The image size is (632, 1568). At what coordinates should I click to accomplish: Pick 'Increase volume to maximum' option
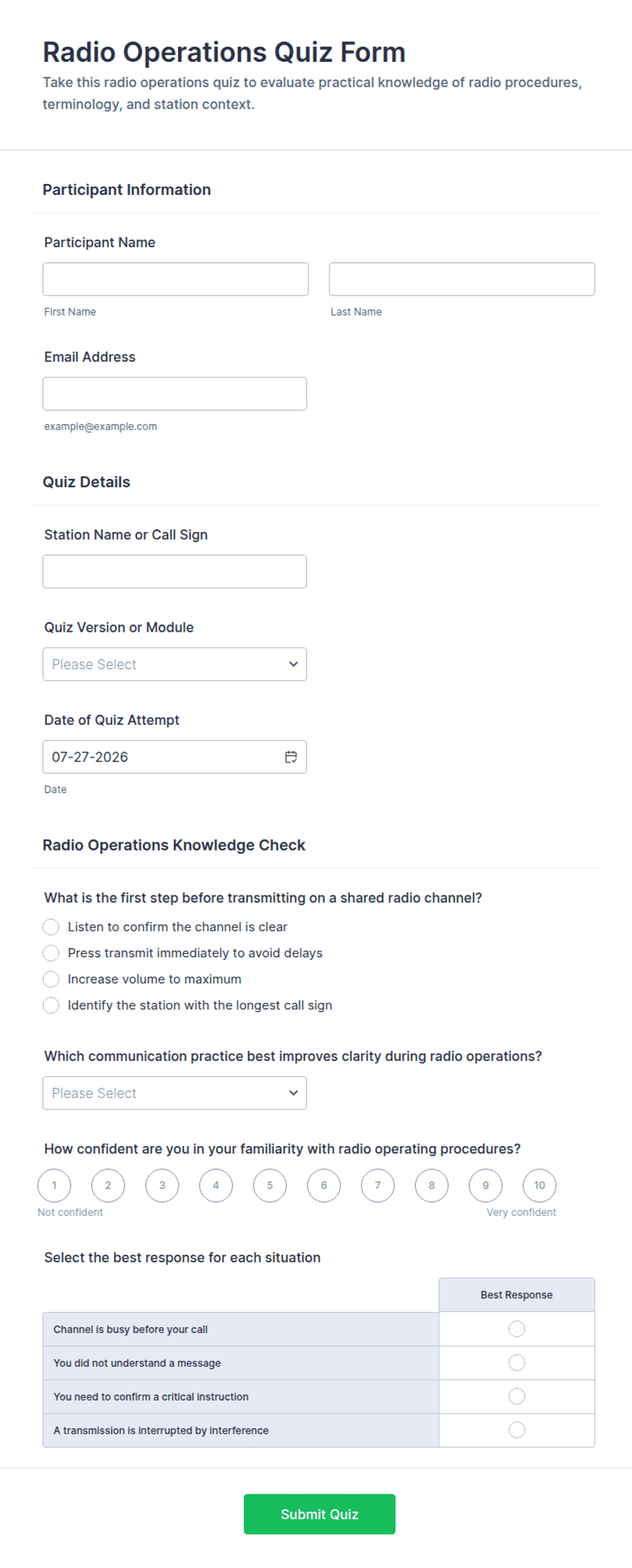pyautogui.click(x=51, y=979)
